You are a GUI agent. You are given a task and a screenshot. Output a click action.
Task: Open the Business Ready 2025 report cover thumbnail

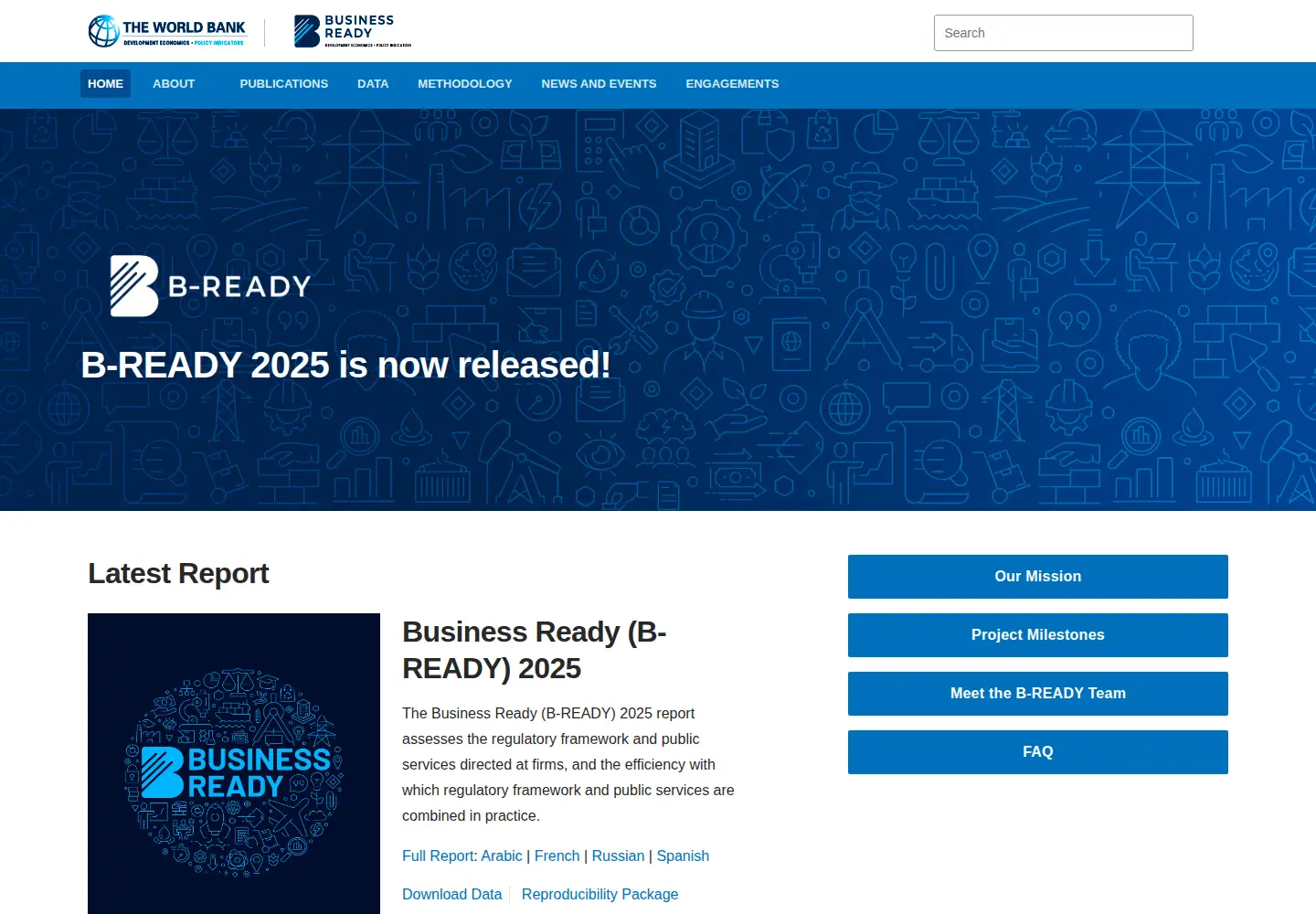[x=234, y=764]
